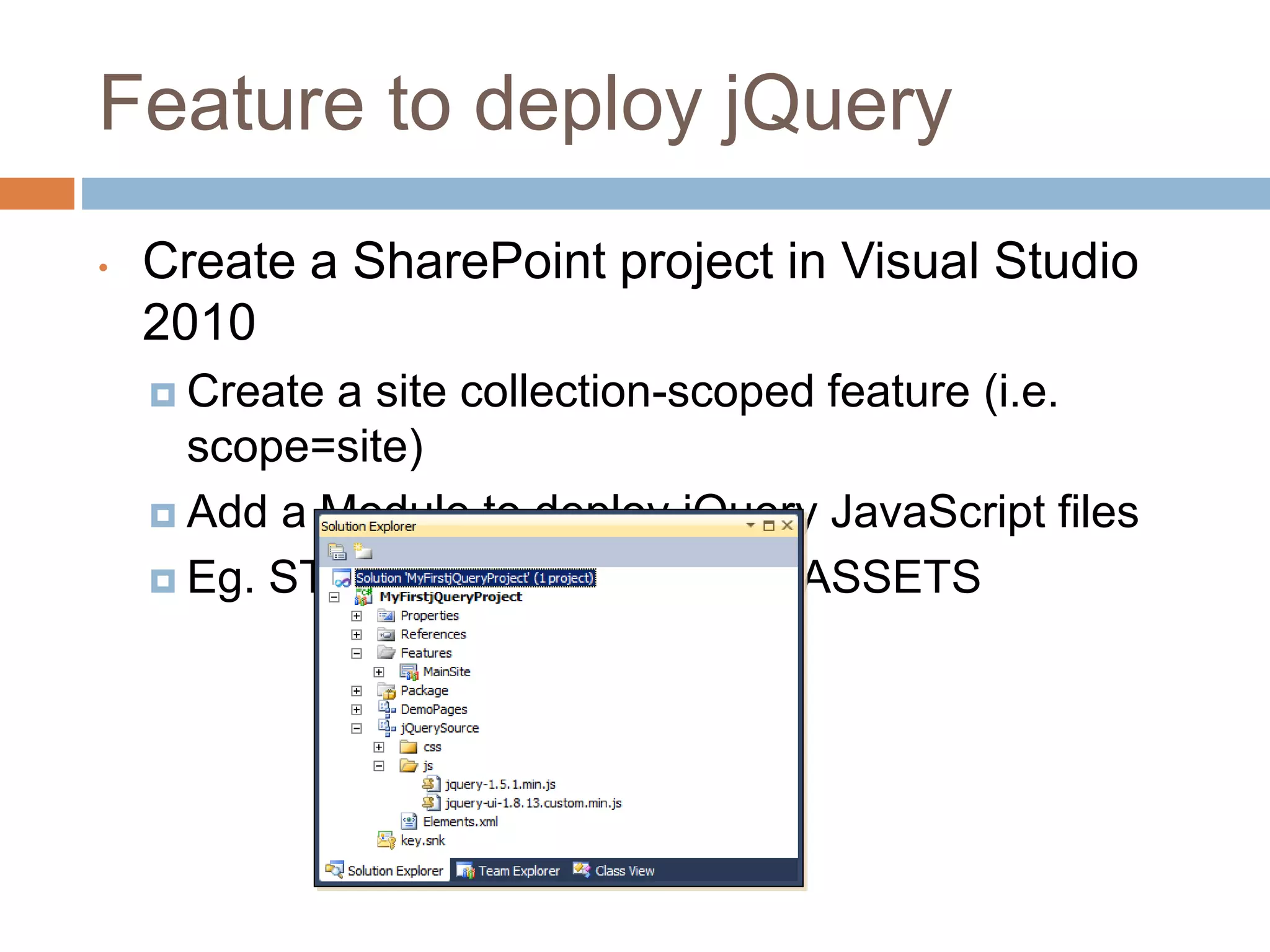
Task: Click the Package icon
Action: tap(386, 690)
